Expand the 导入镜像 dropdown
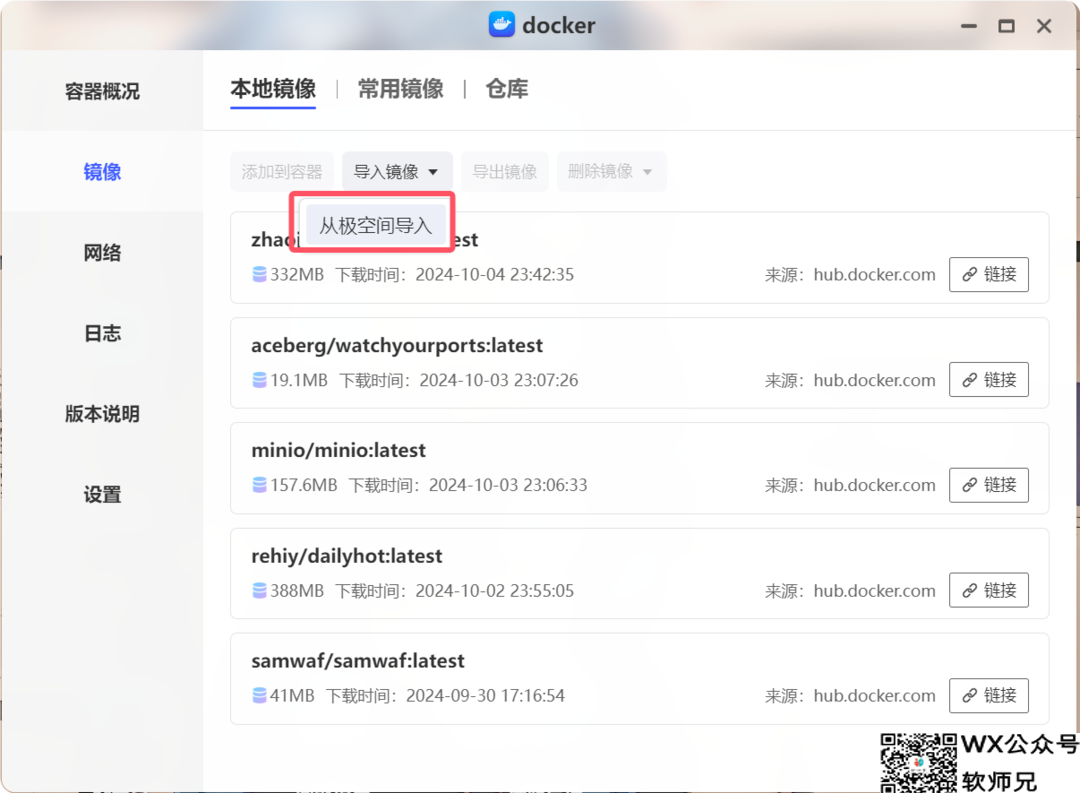The image size is (1080, 793). click(397, 172)
